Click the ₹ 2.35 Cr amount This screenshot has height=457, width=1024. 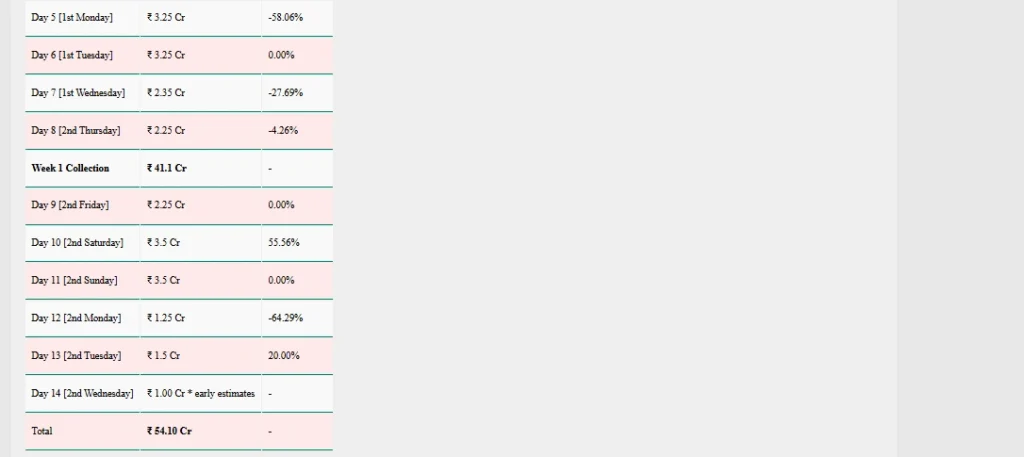[x=166, y=93]
